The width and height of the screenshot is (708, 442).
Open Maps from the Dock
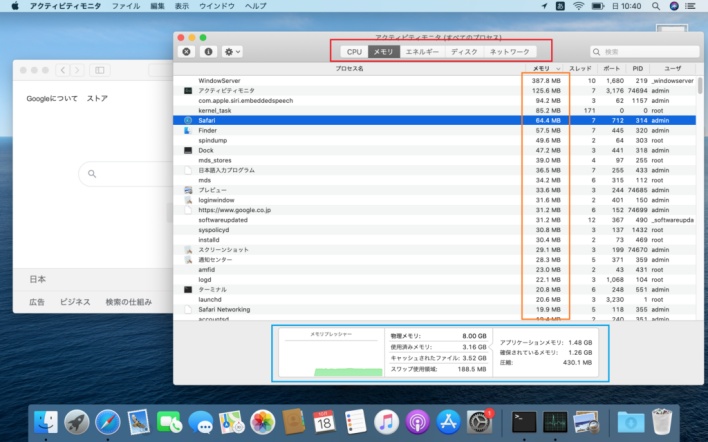coord(232,422)
